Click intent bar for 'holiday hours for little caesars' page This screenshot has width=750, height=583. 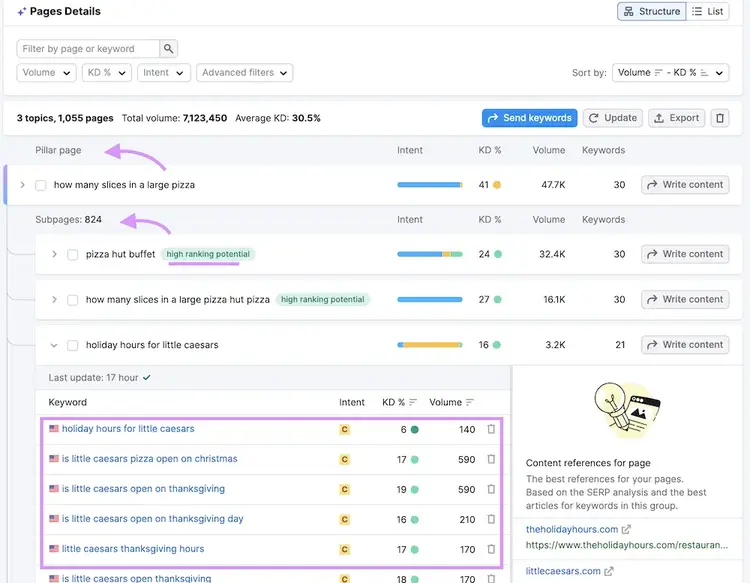tap(430, 345)
